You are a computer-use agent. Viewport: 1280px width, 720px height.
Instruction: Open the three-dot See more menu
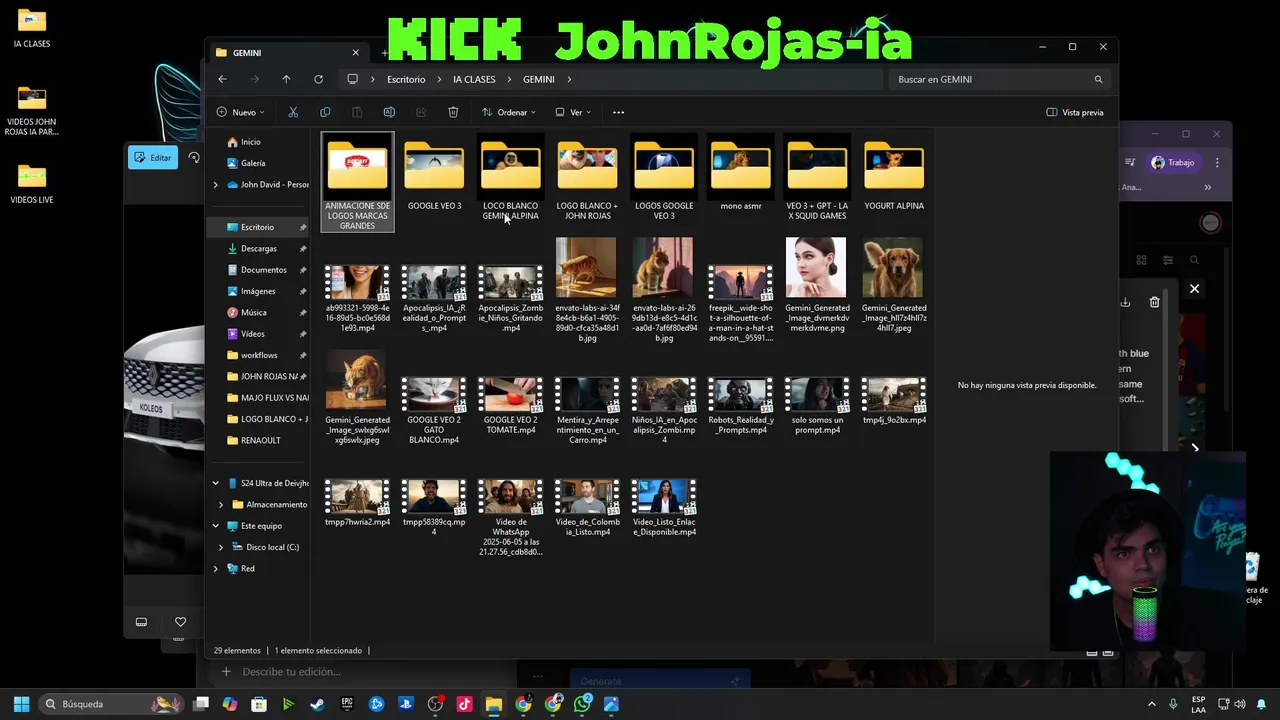click(618, 112)
